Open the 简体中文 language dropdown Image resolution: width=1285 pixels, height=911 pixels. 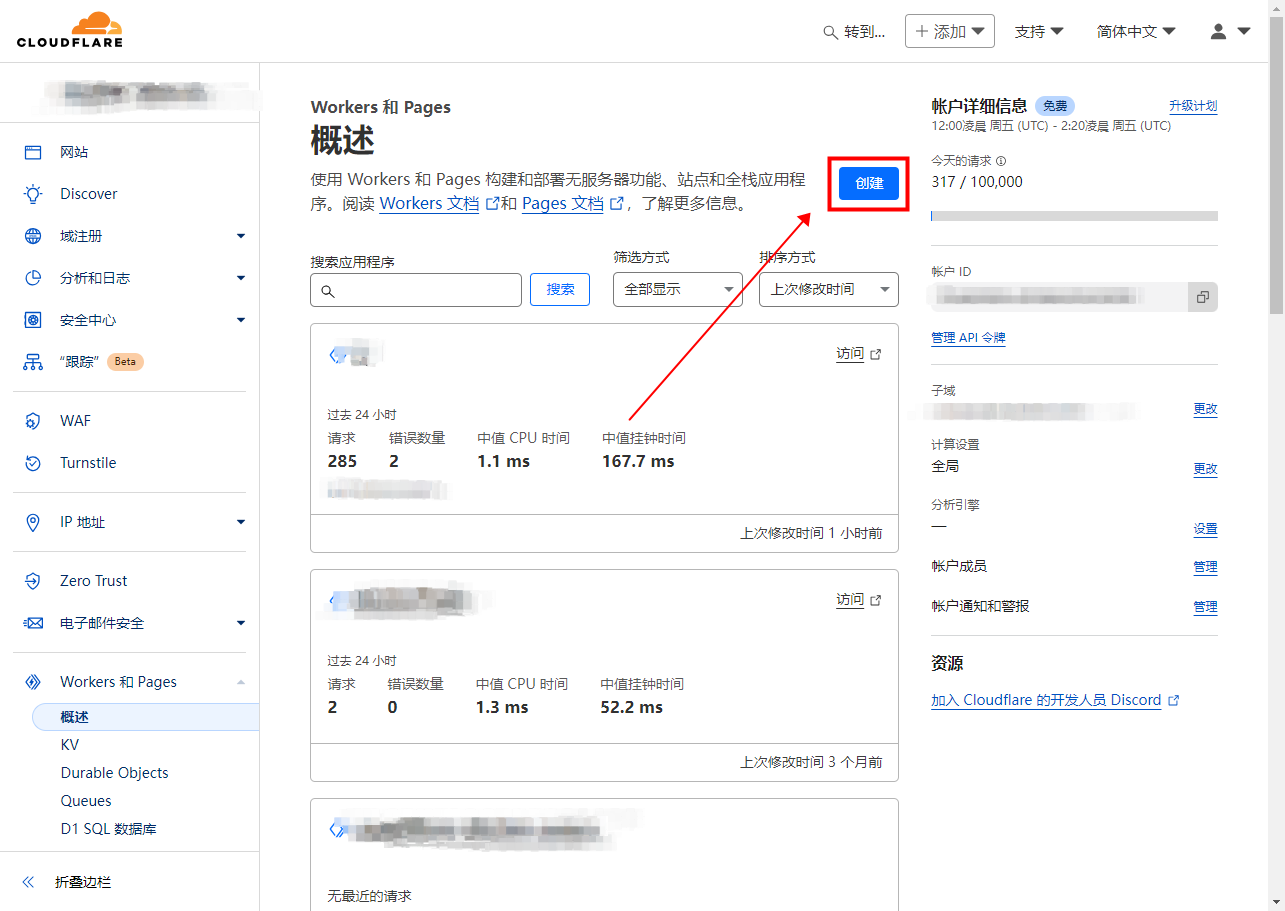[1136, 31]
